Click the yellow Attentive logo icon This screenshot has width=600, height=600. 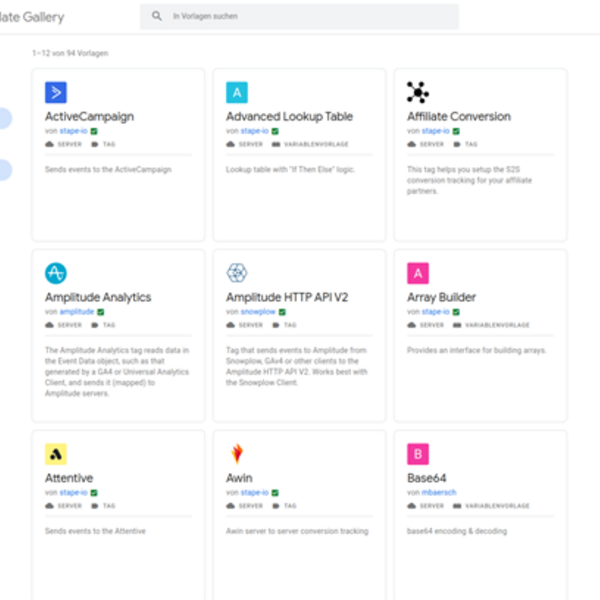[x=56, y=454]
